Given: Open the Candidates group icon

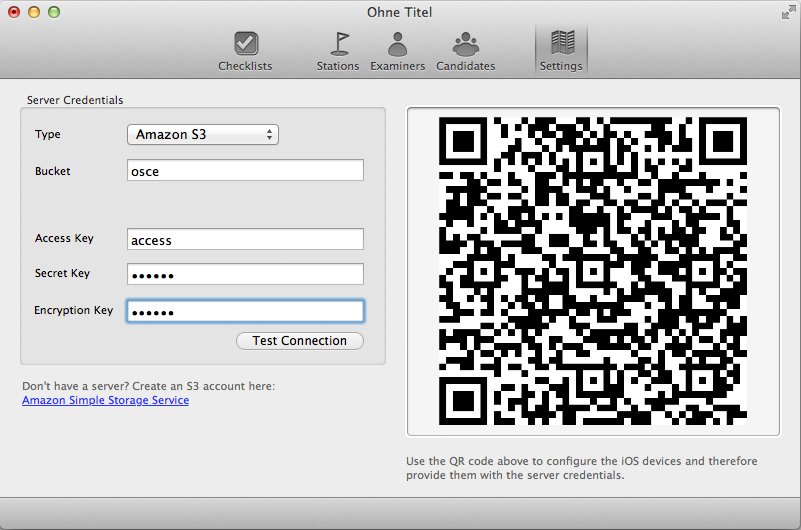Looking at the screenshot, I should coord(465,44).
